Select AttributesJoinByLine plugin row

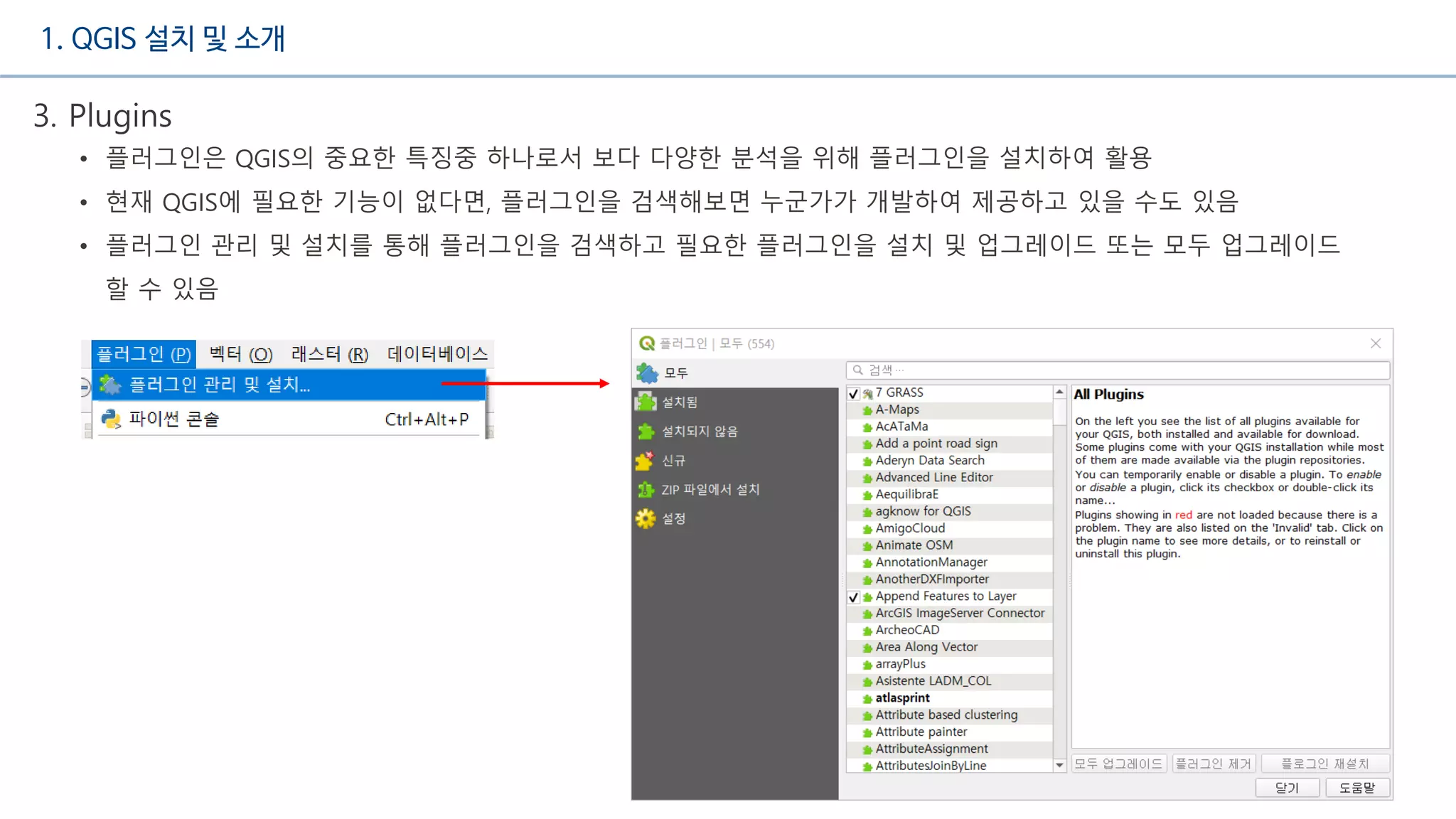point(950,766)
